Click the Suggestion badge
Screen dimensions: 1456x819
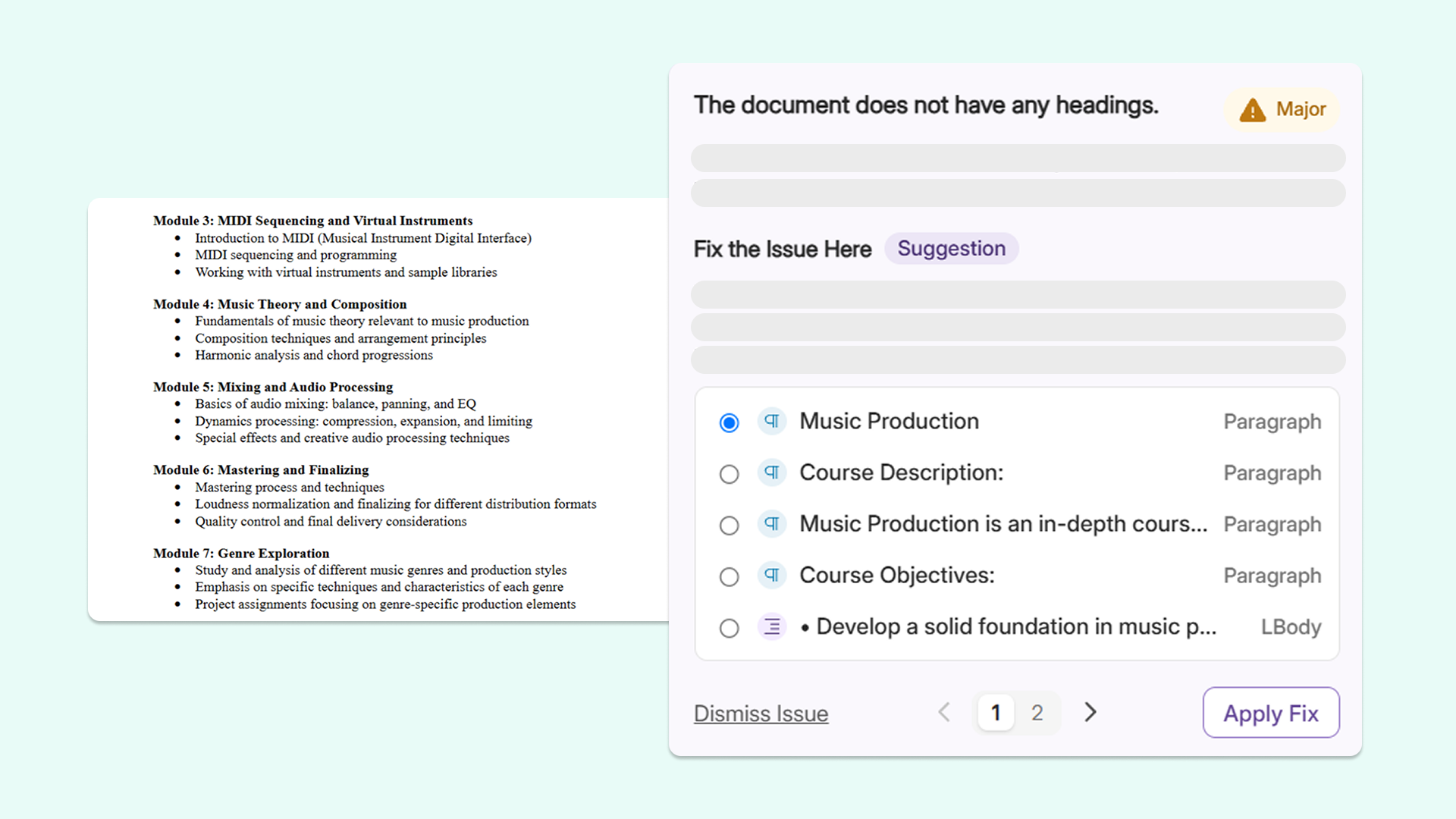952,249
